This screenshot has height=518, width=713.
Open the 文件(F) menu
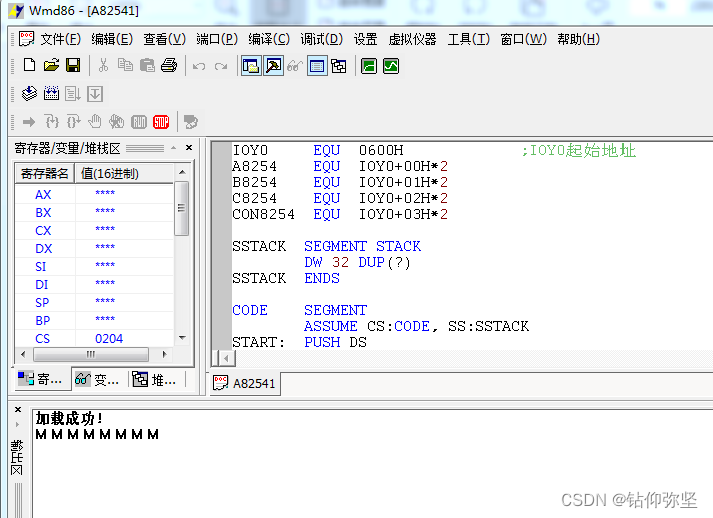[x=60, y=39]
